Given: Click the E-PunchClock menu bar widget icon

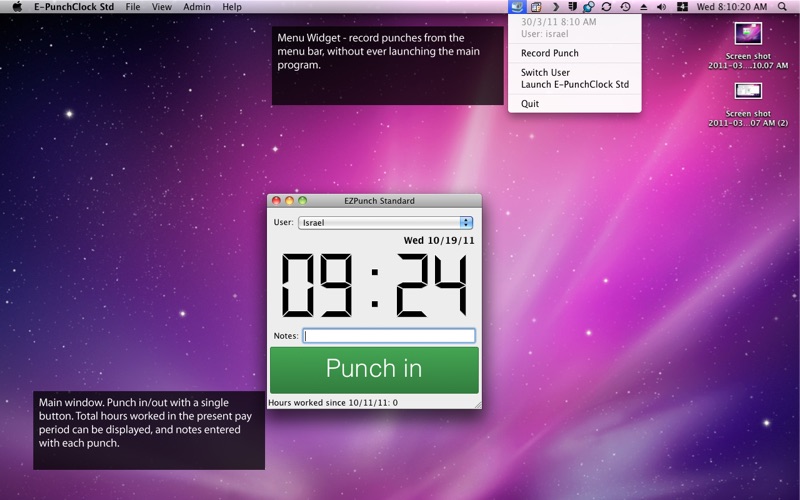Looking at the screenshot, I should (517, 7).
